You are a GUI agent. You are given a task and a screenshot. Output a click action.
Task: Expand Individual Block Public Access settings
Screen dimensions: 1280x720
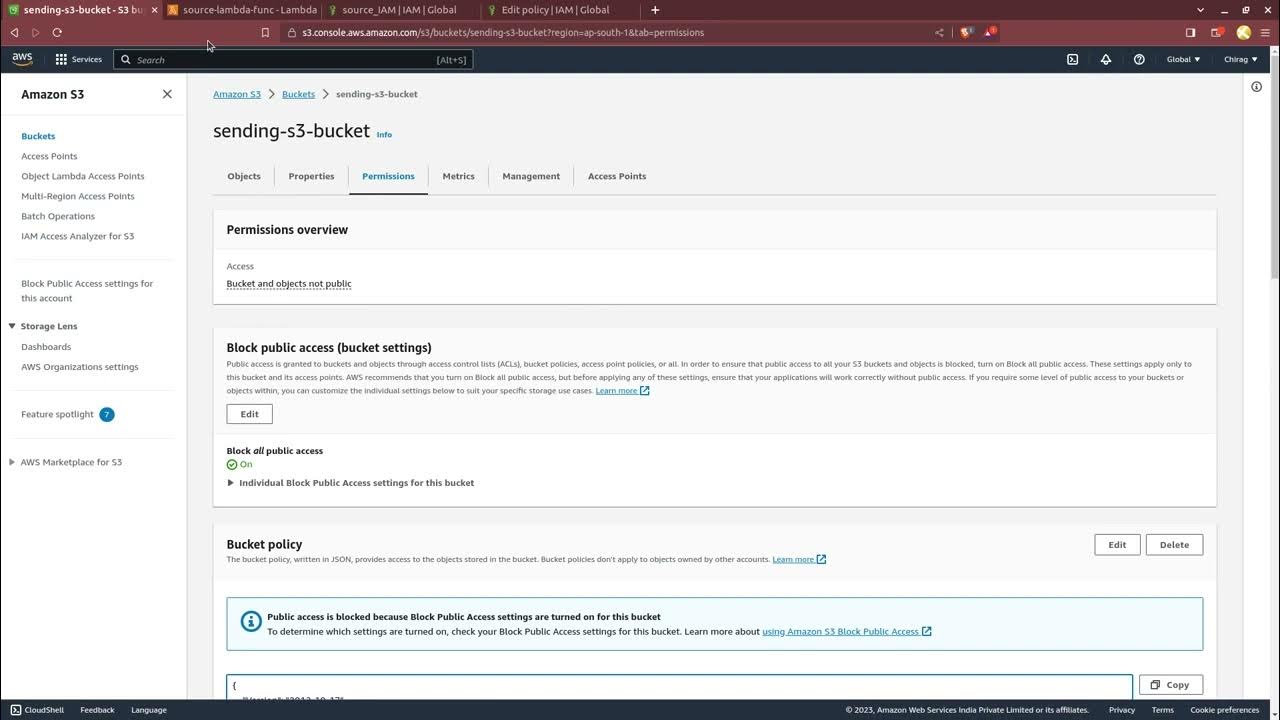pyautogui.click(x=351, y=483)
